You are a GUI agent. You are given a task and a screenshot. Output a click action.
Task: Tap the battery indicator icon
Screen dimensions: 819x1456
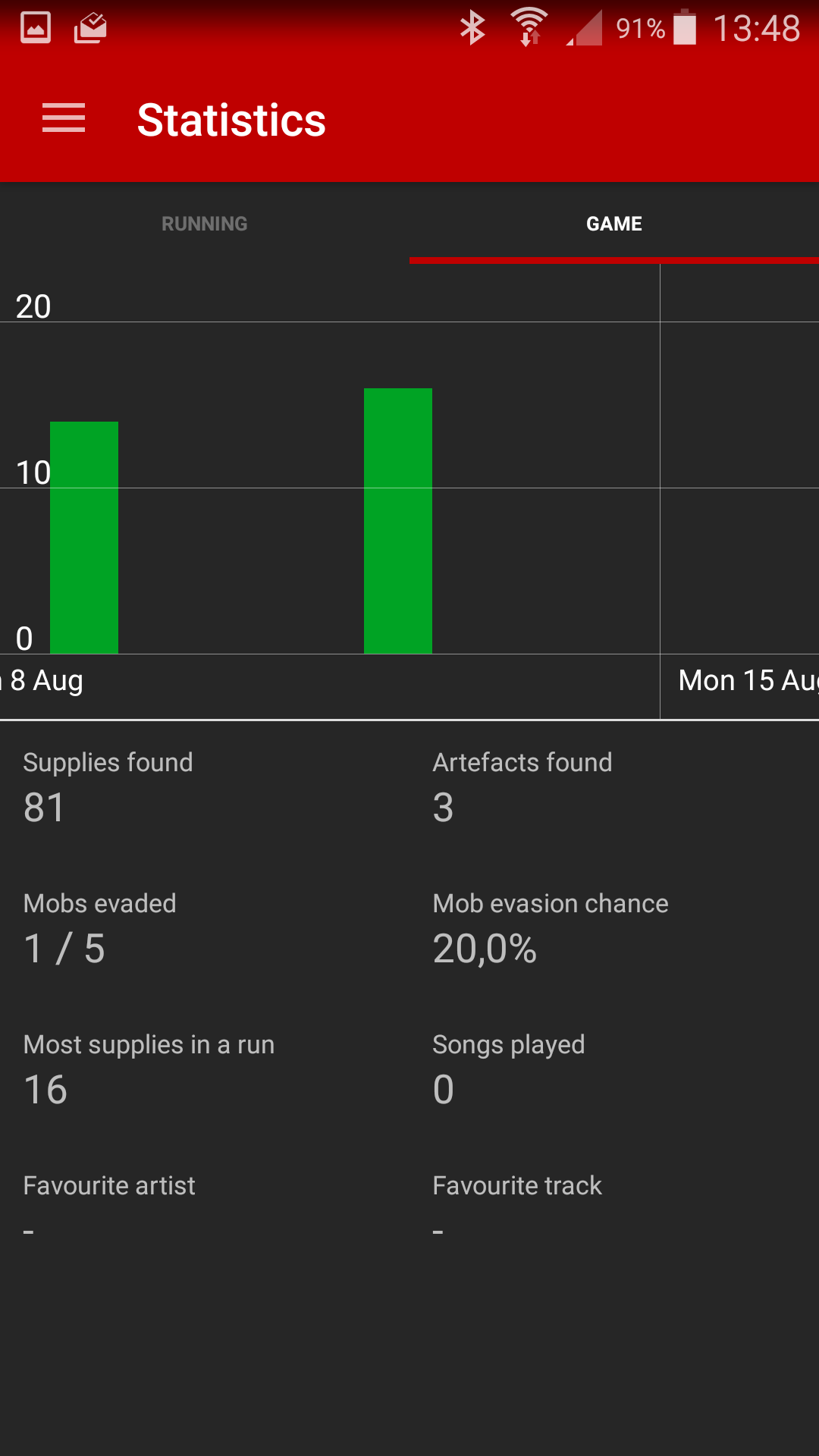pos(685,27)
